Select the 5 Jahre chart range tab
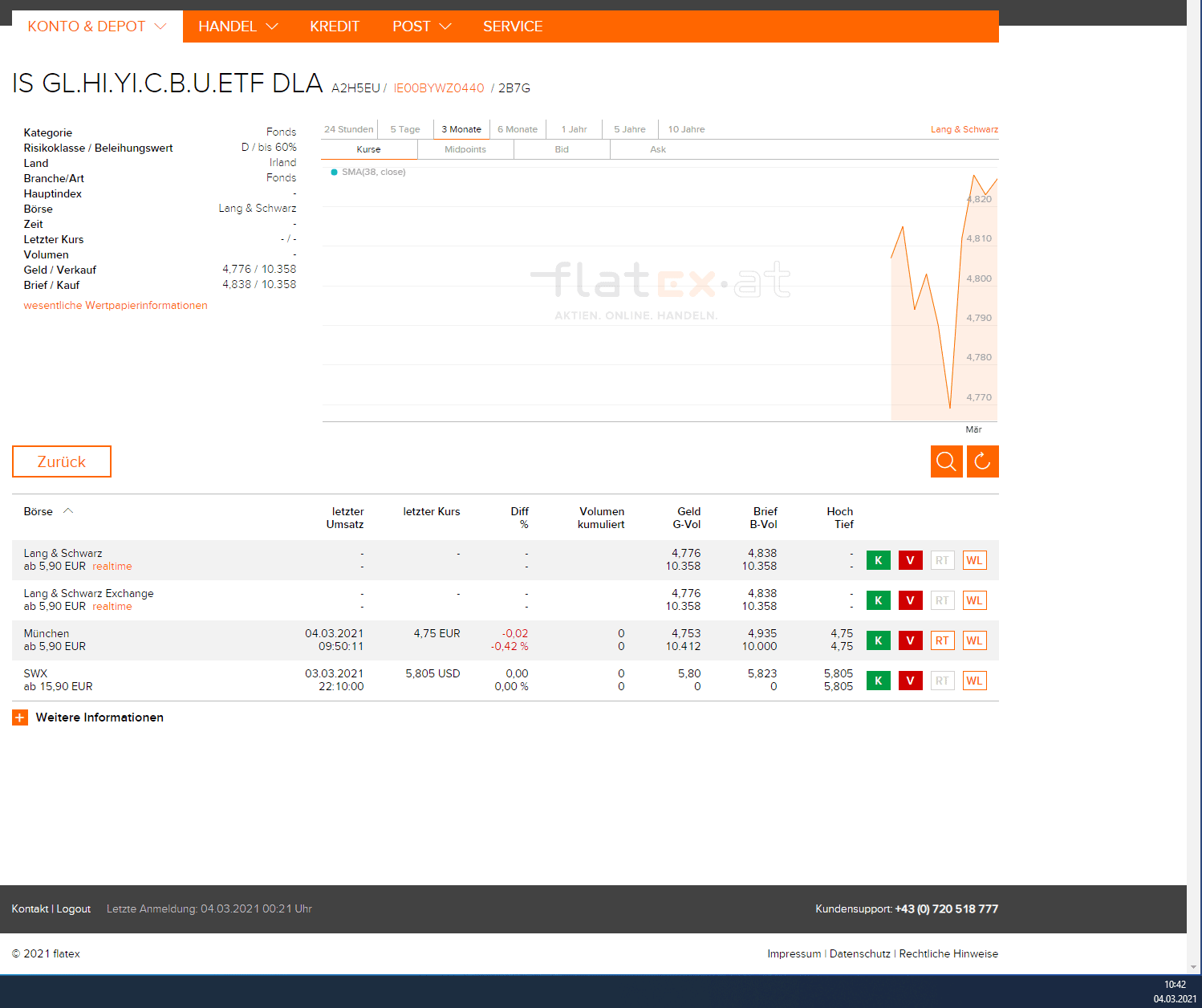 click(630, 129)
